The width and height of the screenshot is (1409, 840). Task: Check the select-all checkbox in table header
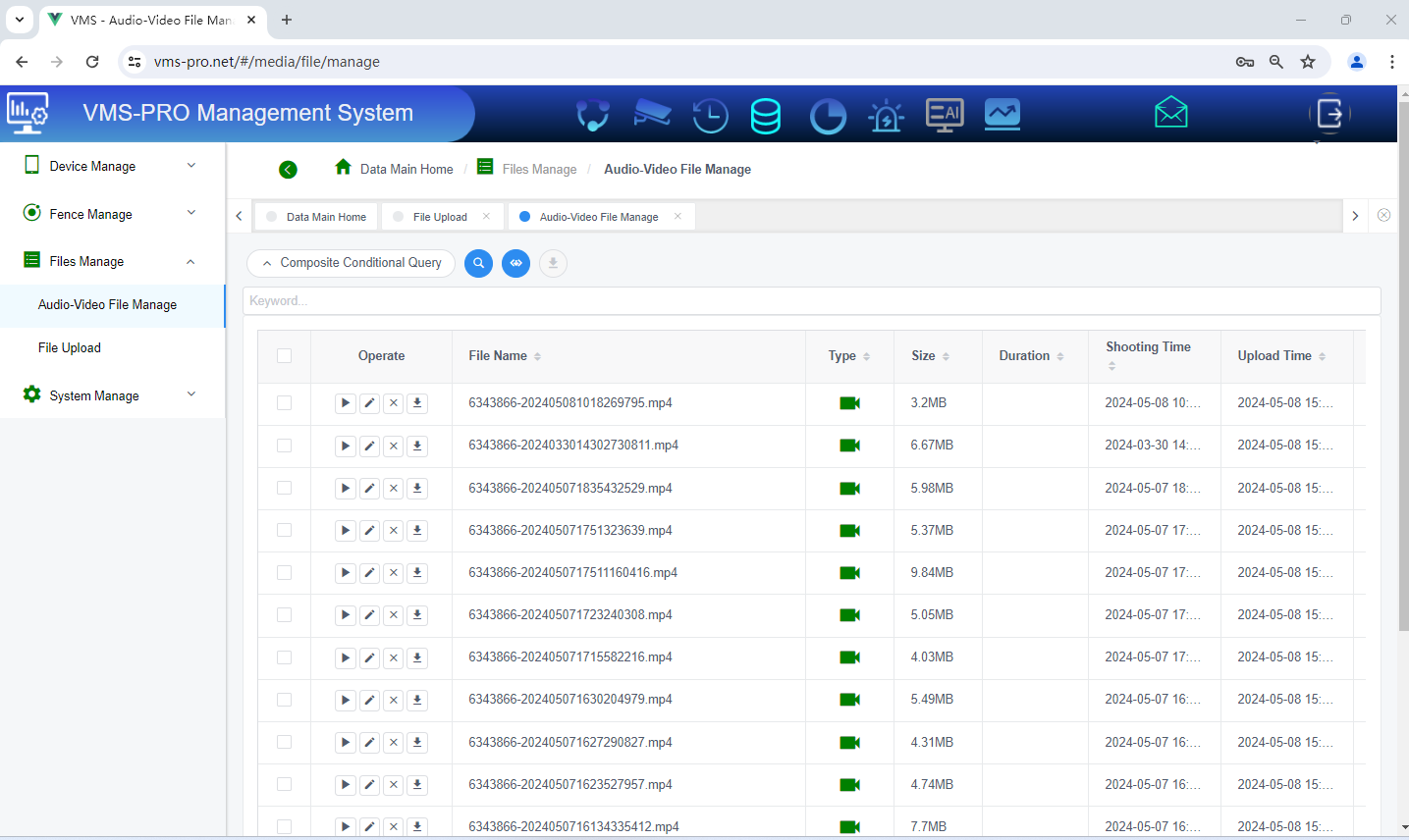click(x=284, y=355)
